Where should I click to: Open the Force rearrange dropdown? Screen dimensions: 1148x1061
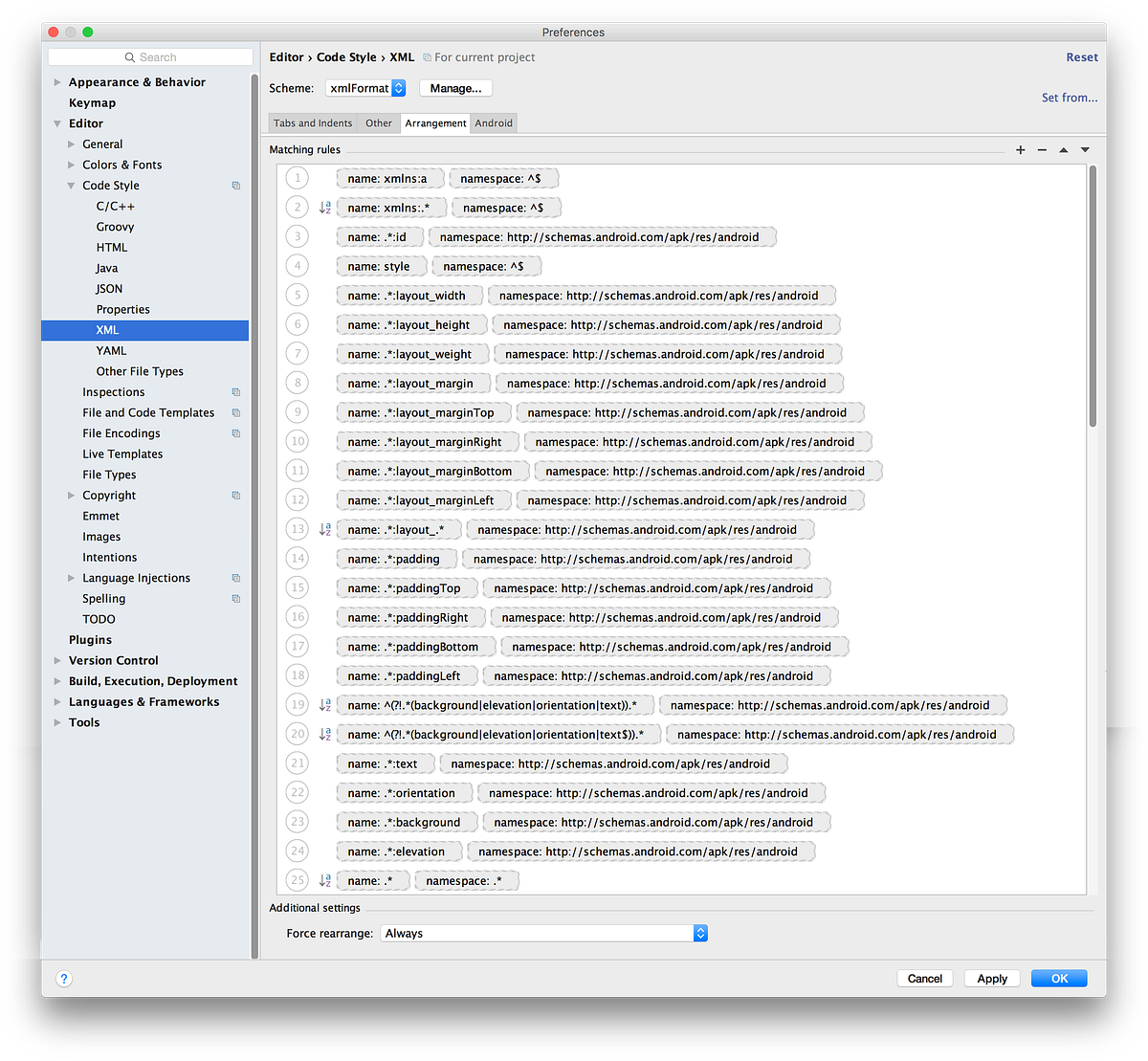coord(699,932)
